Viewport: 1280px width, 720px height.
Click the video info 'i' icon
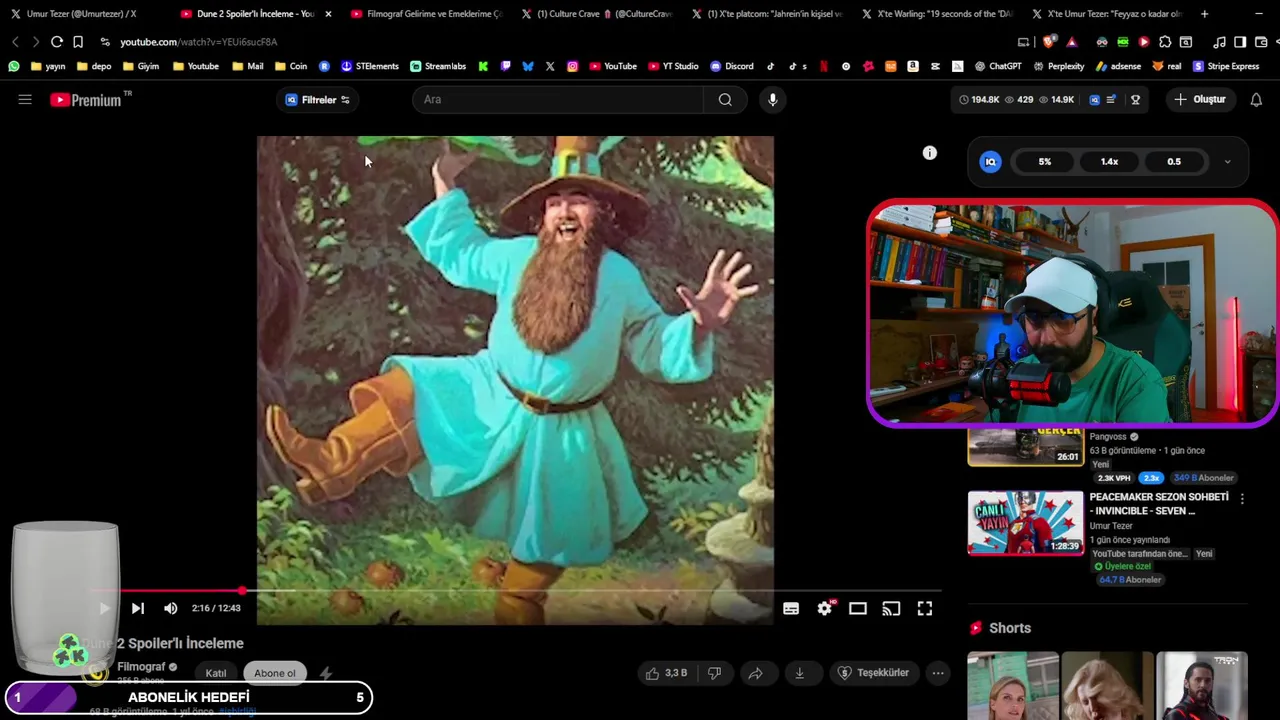click(x=930, y=153)
